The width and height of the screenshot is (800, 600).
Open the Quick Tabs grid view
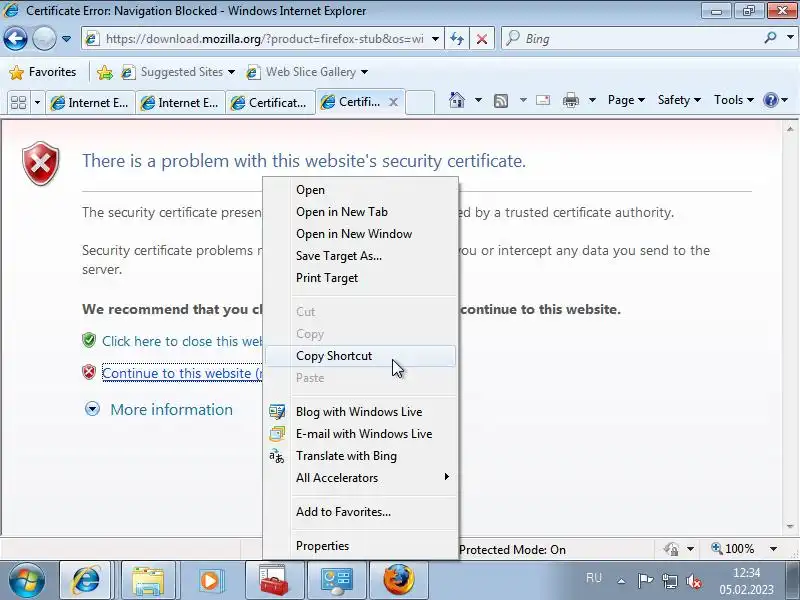[x=18, y=103]
